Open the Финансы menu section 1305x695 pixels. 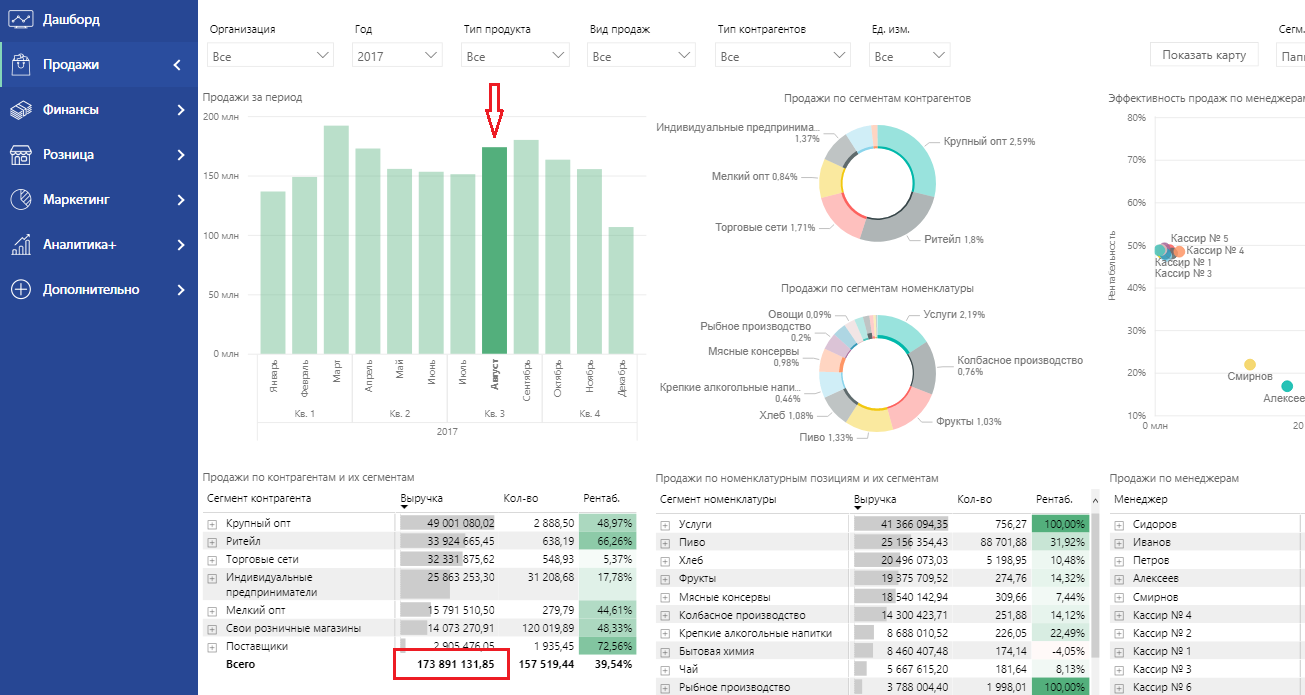[99, 110]
